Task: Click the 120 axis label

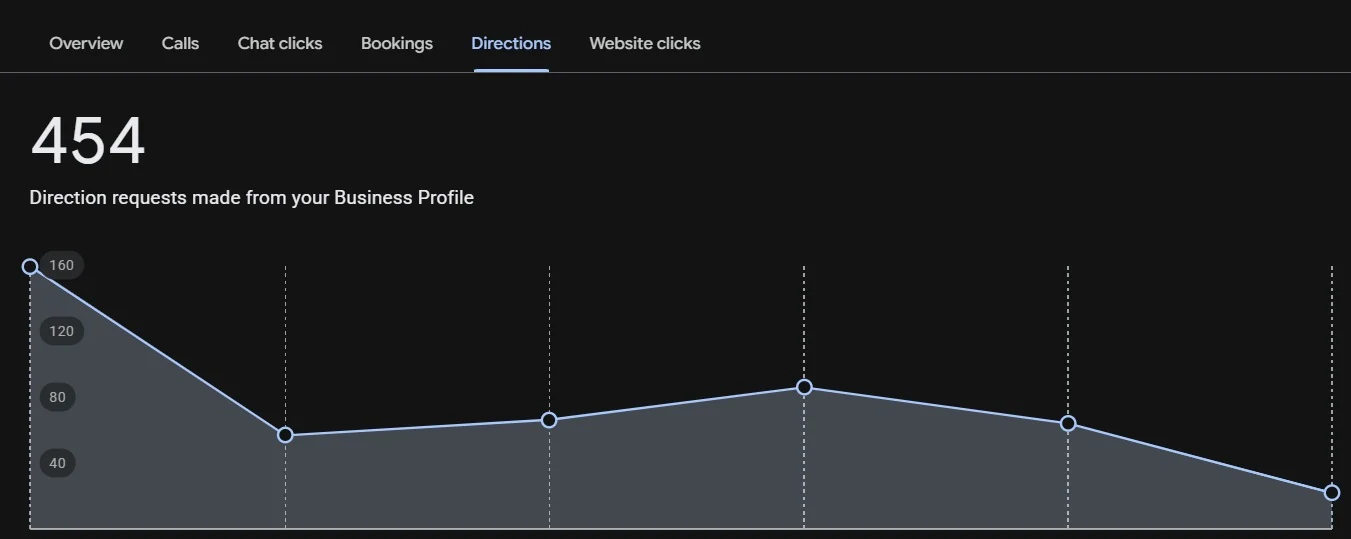Action: [x=61, y=331]
